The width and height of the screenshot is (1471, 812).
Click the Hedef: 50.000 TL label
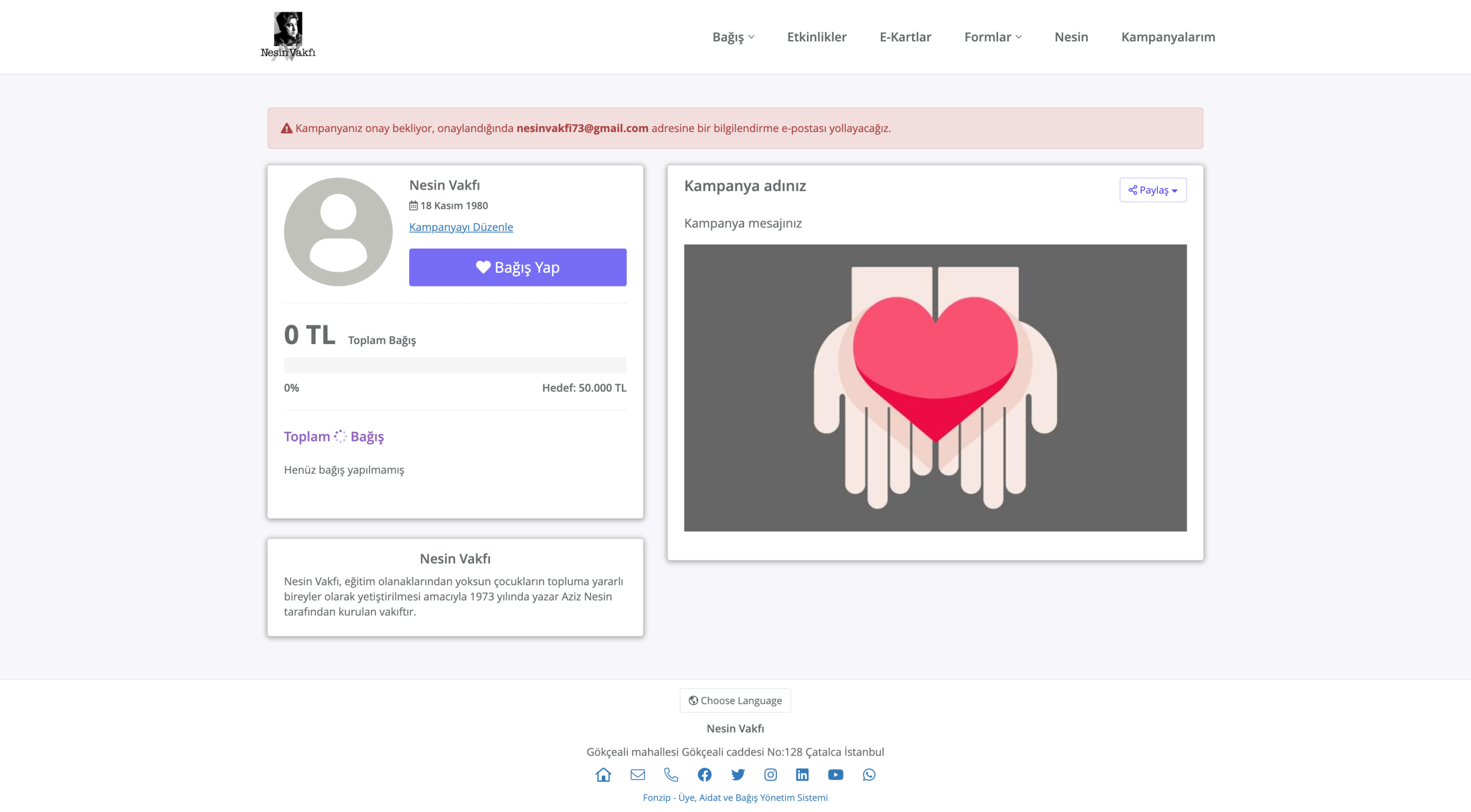(x=584, y=388)
